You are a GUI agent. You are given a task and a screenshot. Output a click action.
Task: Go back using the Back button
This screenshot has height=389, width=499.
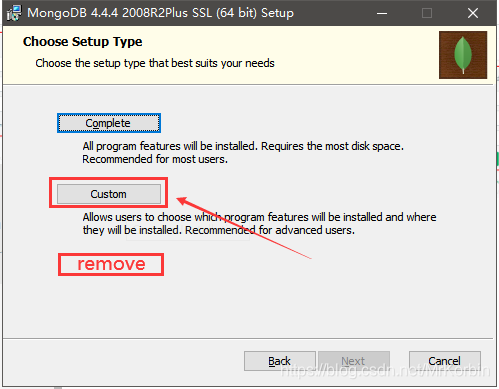pos(280,361)
